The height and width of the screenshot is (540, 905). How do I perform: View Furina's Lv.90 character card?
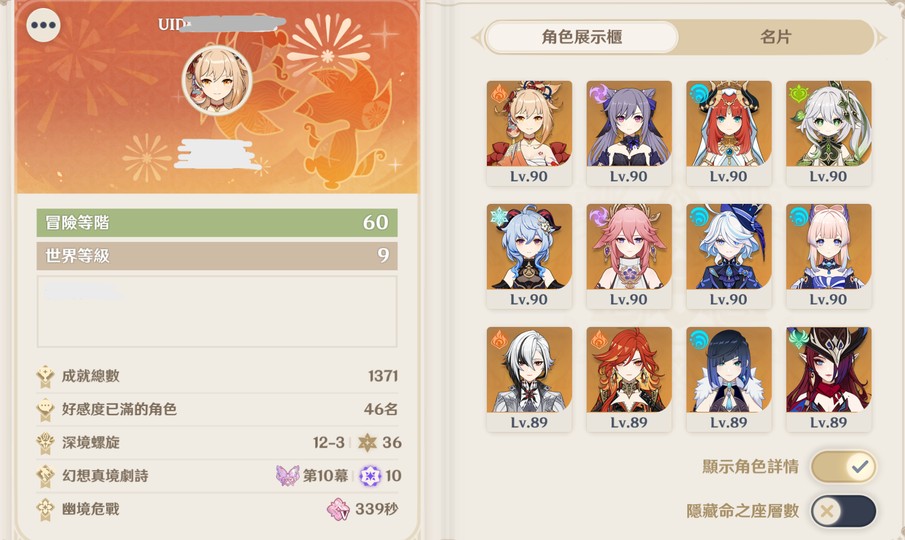(728, 256)
